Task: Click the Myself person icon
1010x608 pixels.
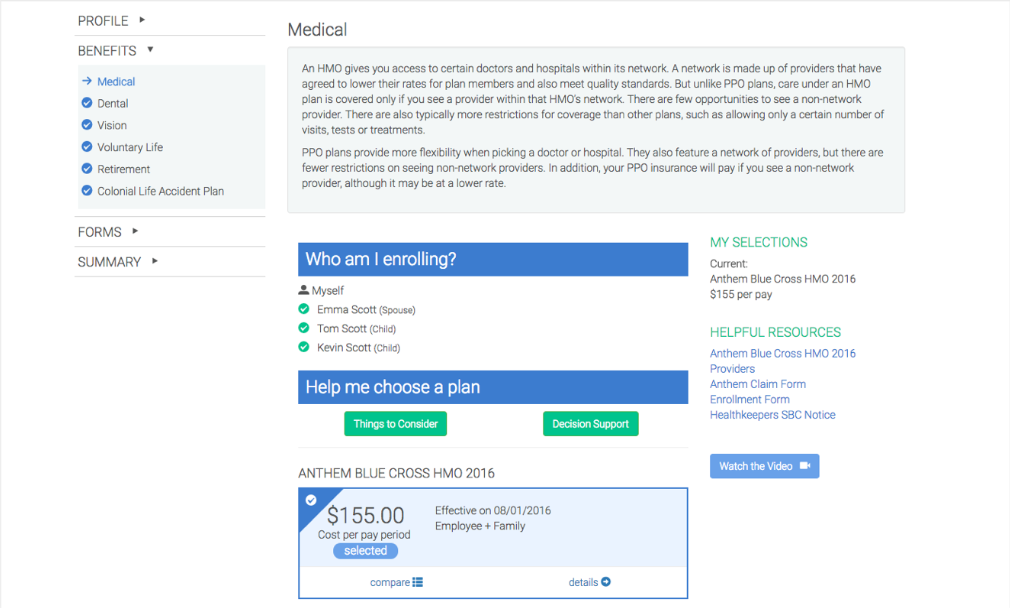Action: (x=304, y=290)
